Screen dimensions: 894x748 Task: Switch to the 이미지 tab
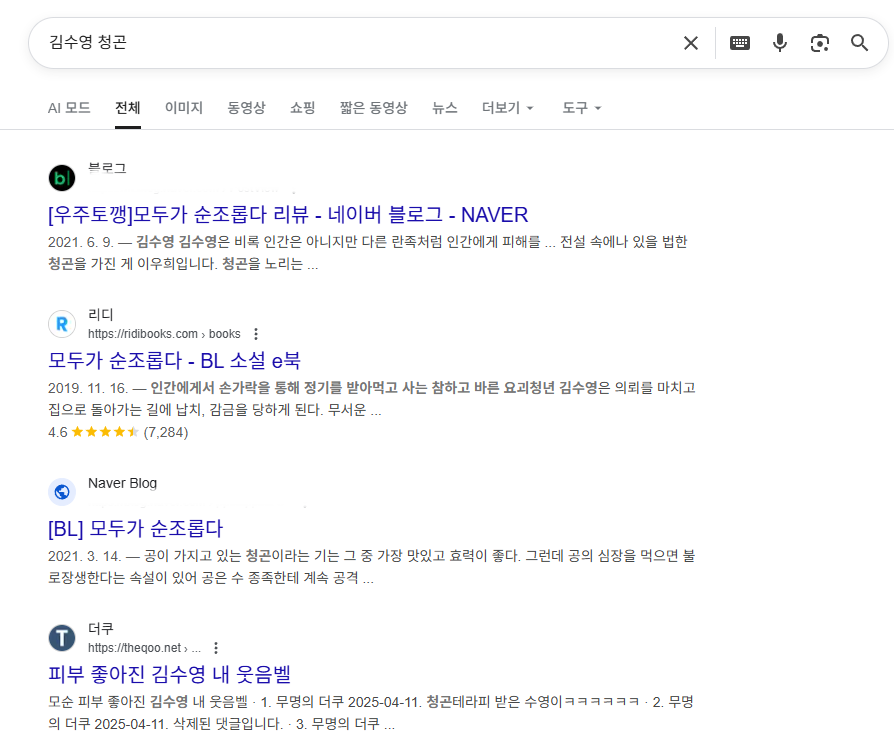click(x=184, y=108)
